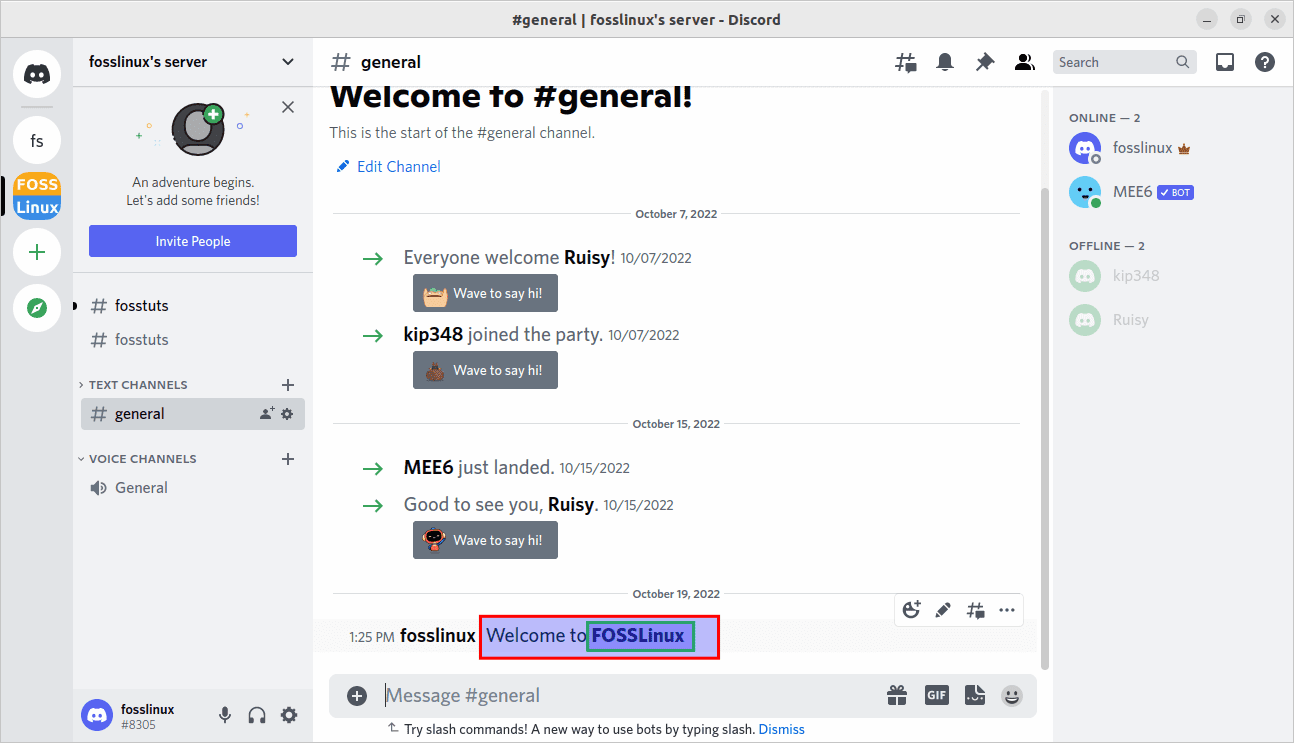The image size is (1294, 743).
Task: Open the Threads icon in channel header
Action: pyautogui.click(x=905, y=62)
